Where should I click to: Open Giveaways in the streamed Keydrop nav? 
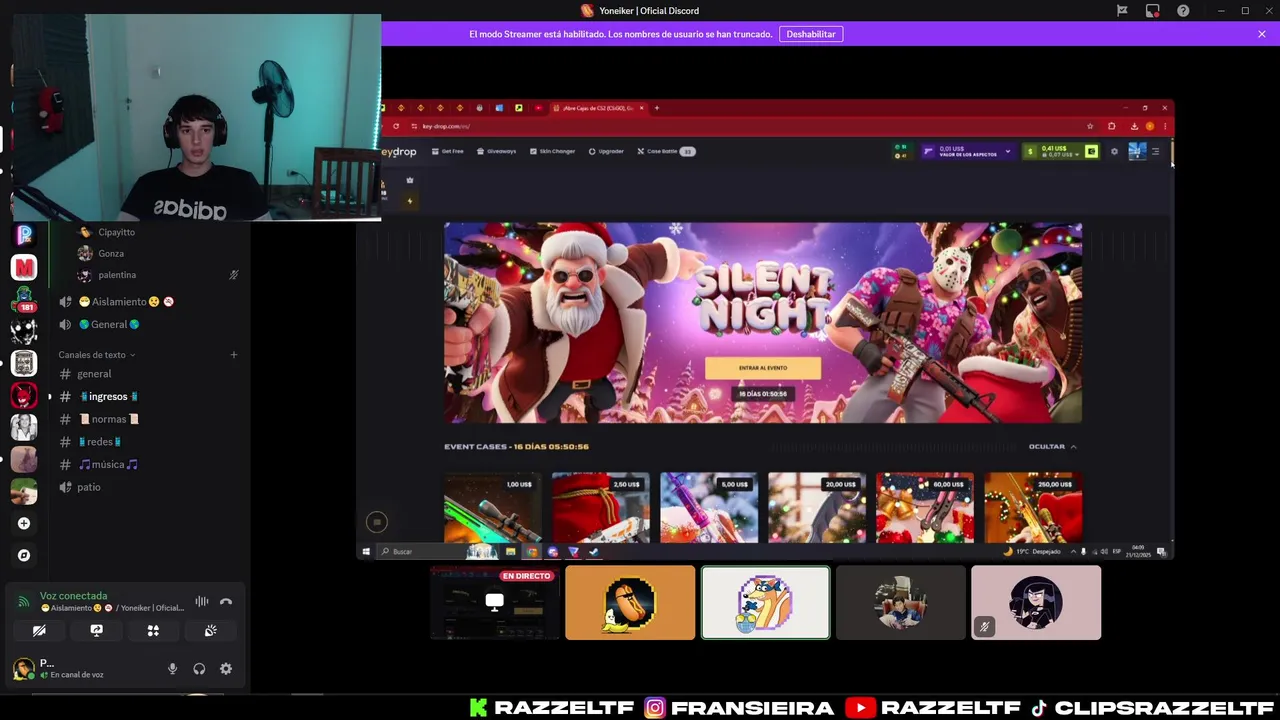[497, 151]
